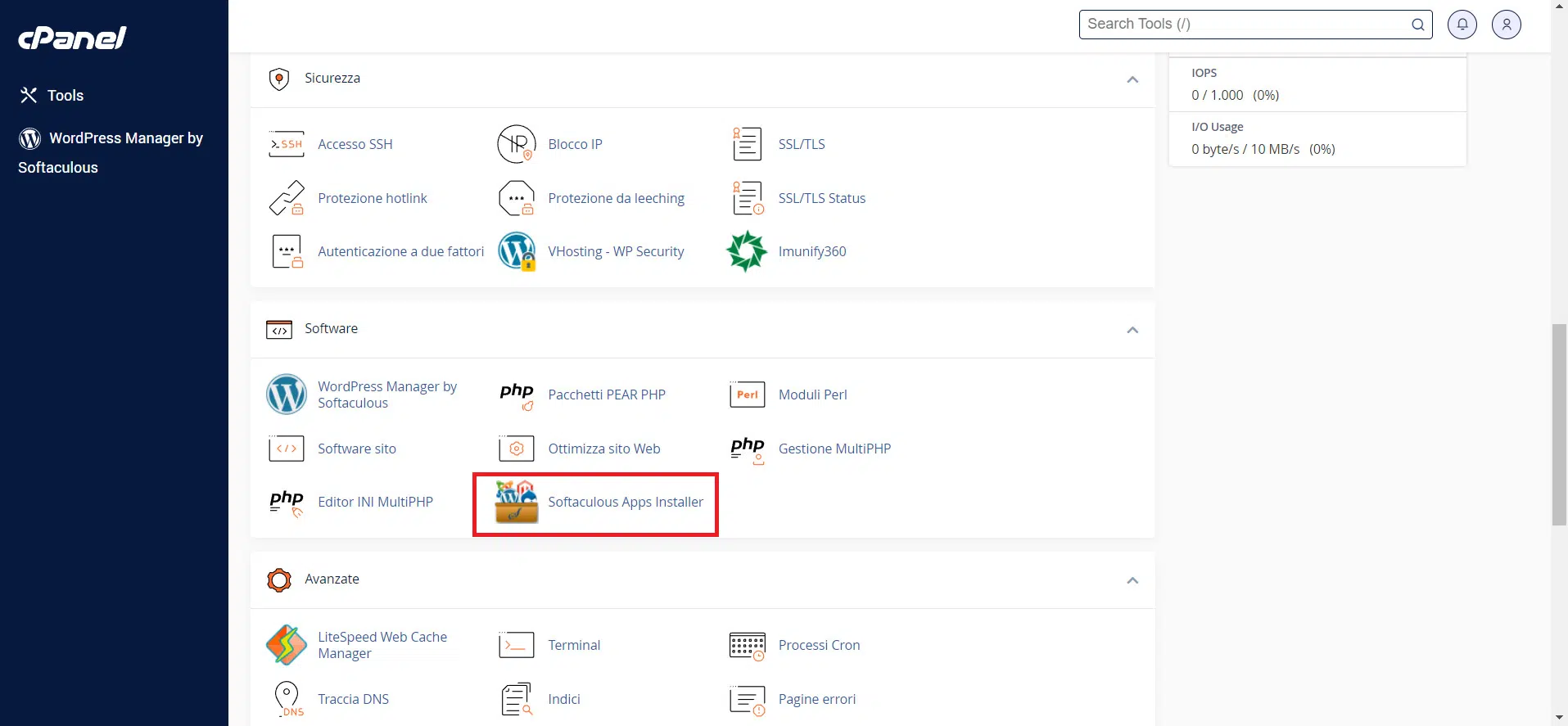Open the Software sito link

(357, 449)
